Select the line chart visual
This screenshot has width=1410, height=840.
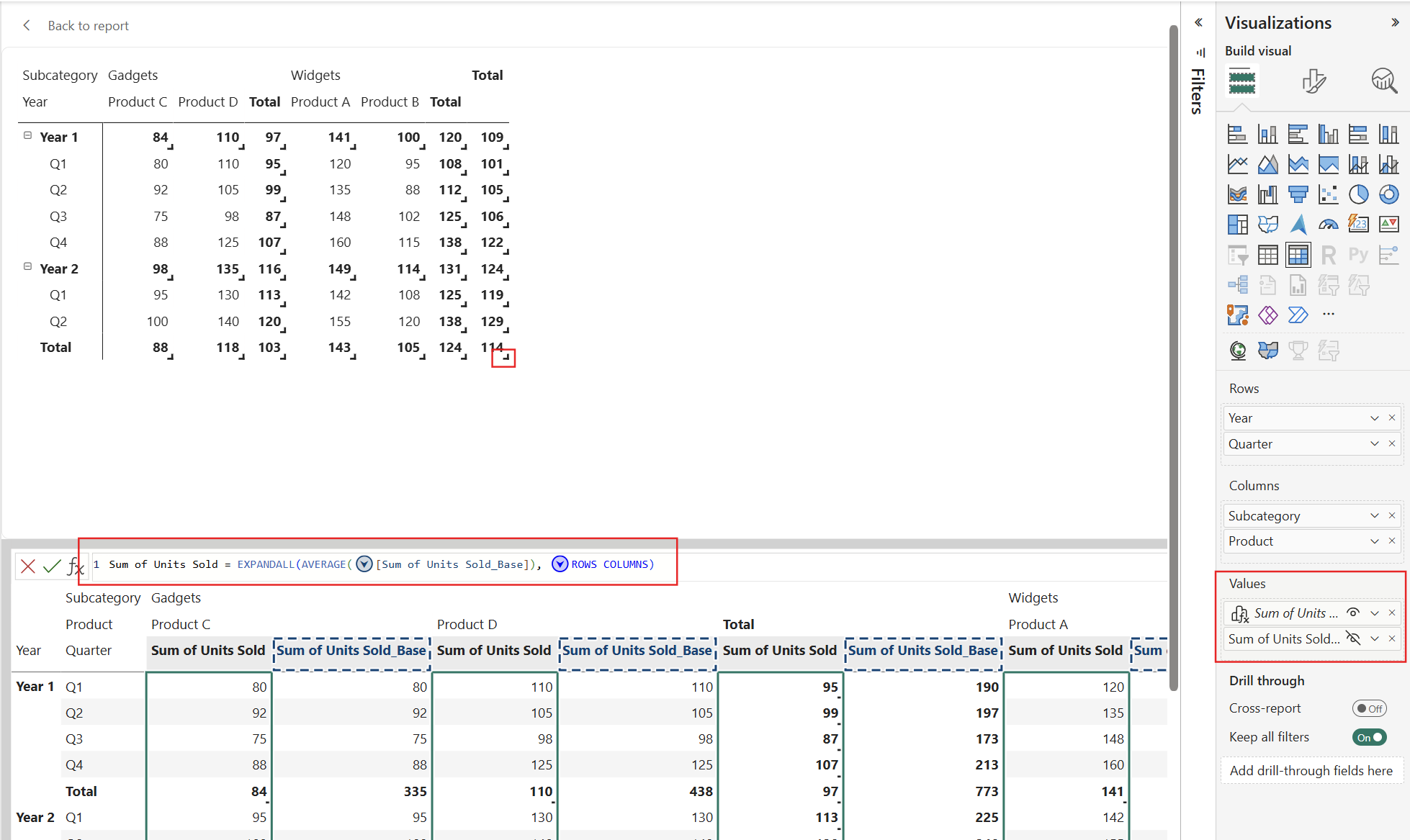[1237, 164]
